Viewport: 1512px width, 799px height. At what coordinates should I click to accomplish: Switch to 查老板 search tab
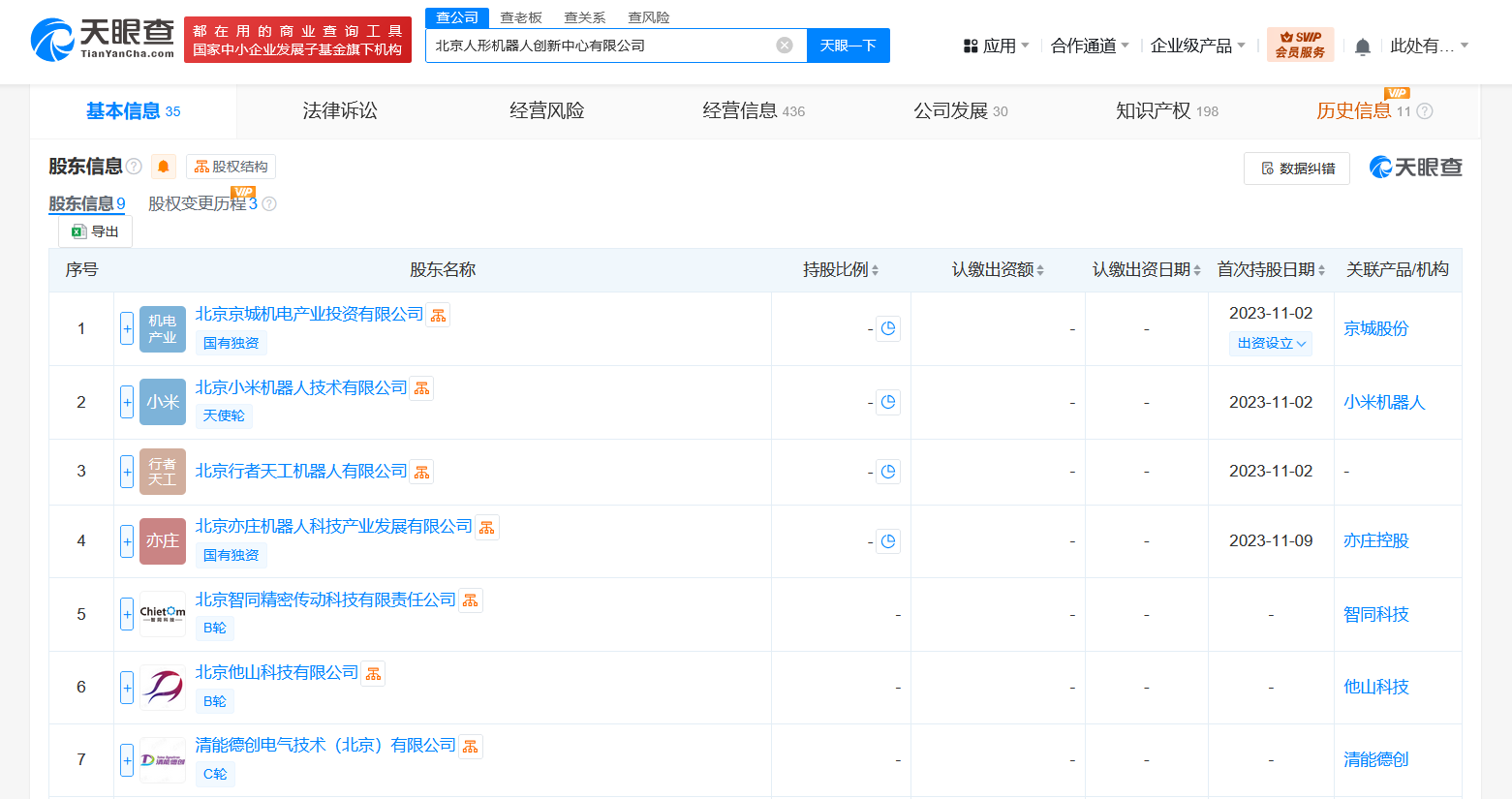pos(521,17)
